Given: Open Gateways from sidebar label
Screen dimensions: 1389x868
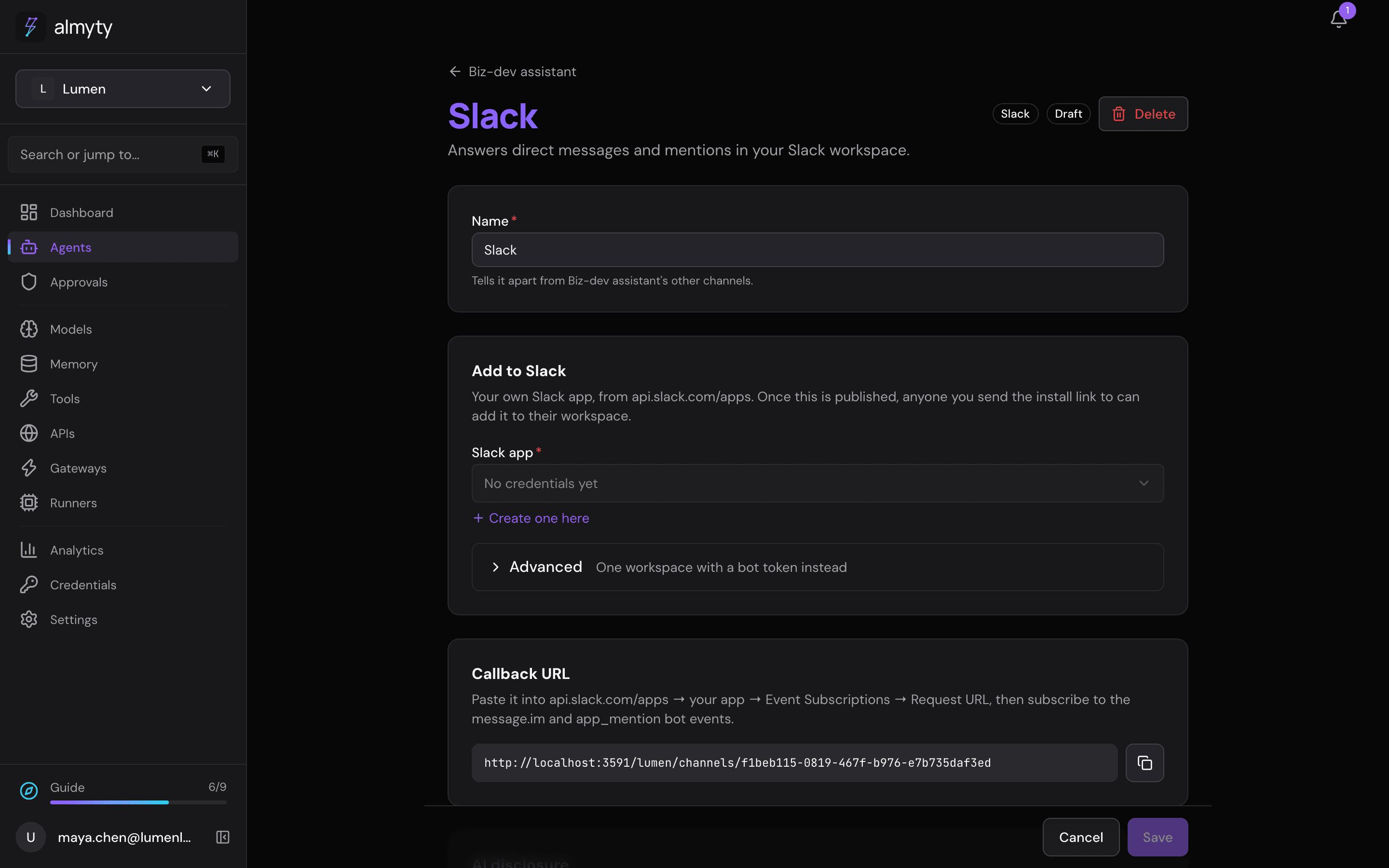Looking at the screenshot, I should pos(78,468).
